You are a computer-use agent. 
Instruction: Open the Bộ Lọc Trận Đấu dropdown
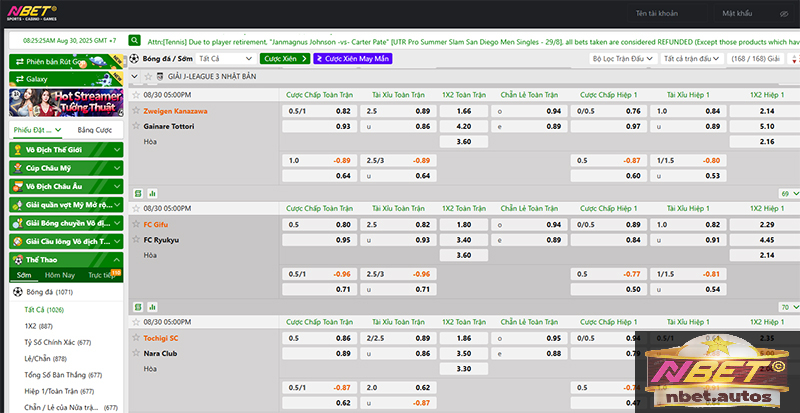[x=620, y=59]
